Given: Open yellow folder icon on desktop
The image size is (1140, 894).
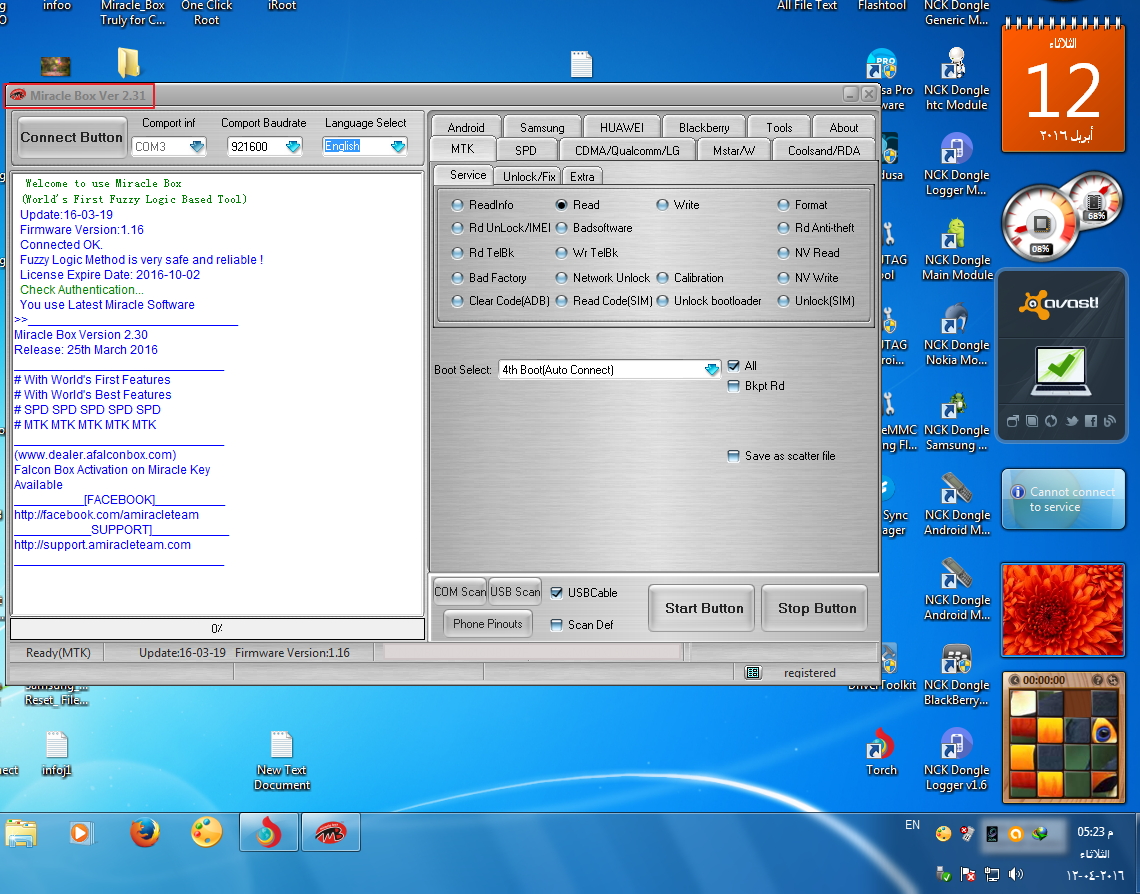Looking at the screenshot, I should click(x=128, y=63).
